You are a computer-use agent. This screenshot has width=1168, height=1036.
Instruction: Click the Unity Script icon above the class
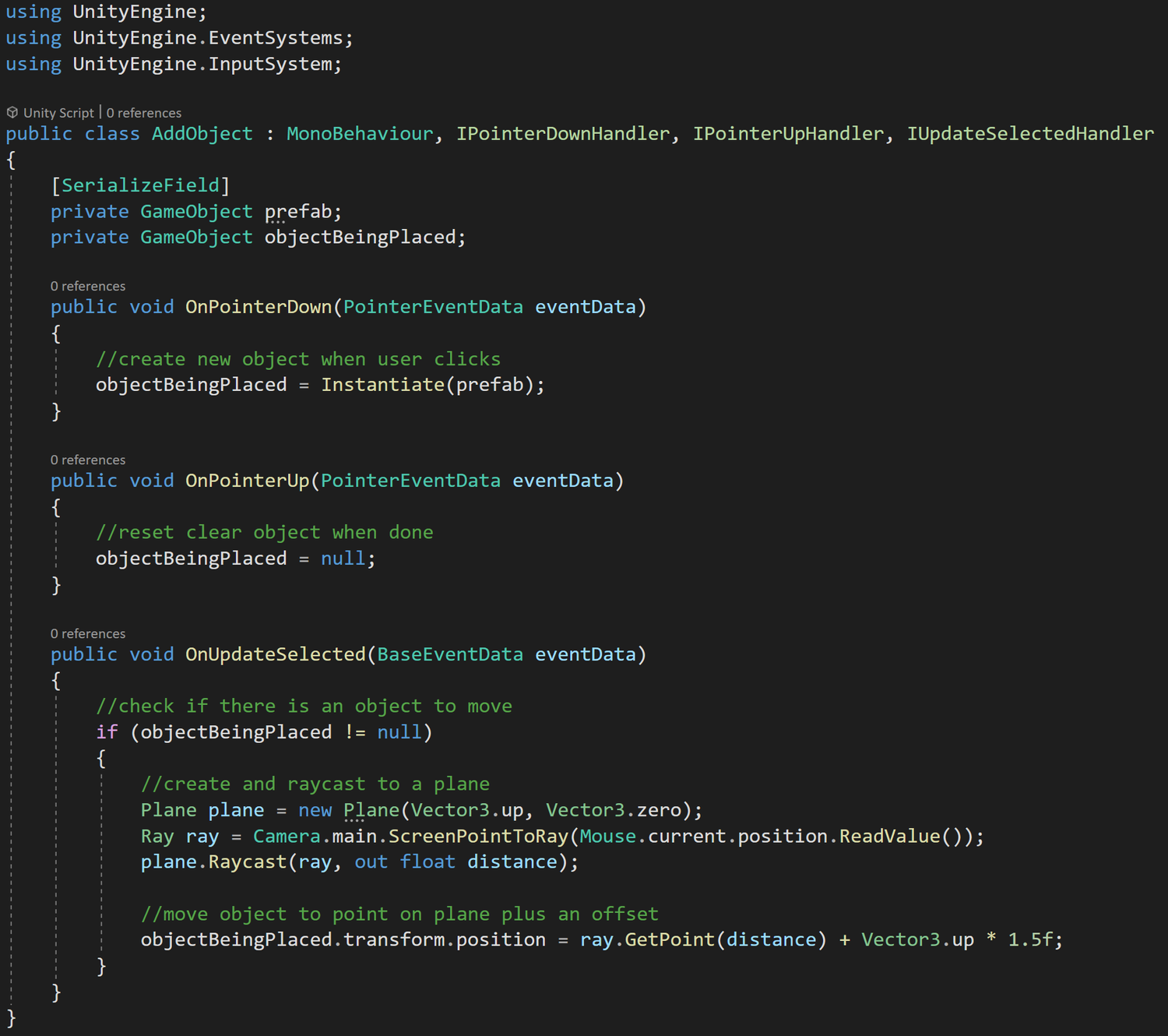coord(12,112)
